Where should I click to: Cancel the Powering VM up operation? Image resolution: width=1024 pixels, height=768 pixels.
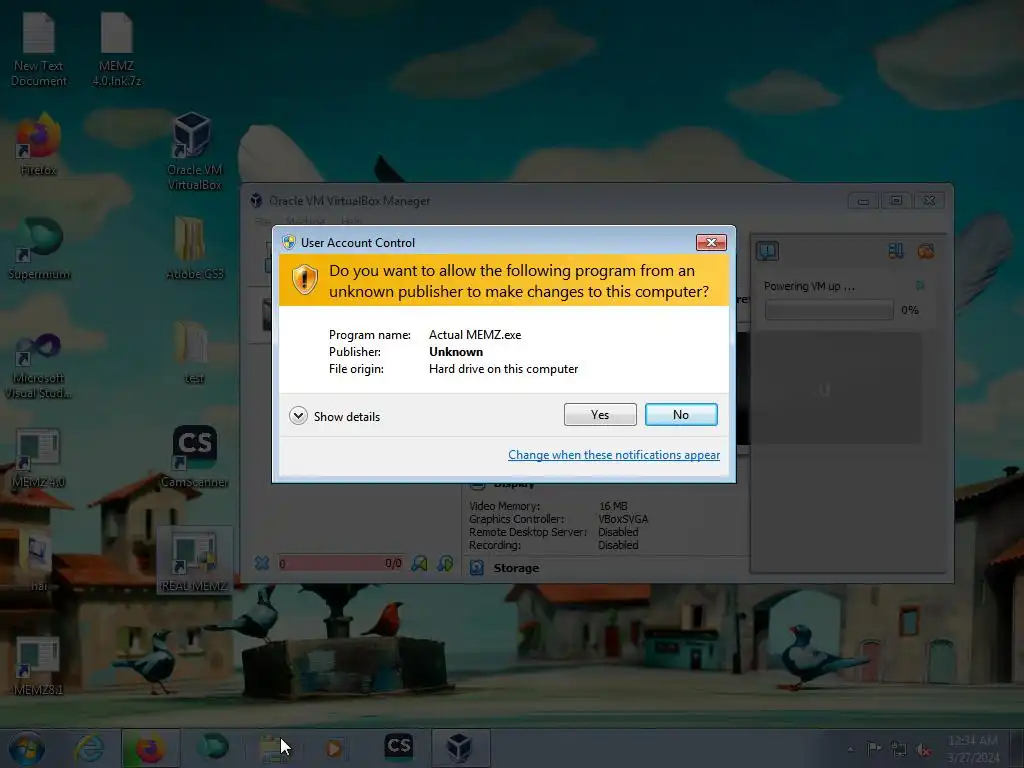920,285
